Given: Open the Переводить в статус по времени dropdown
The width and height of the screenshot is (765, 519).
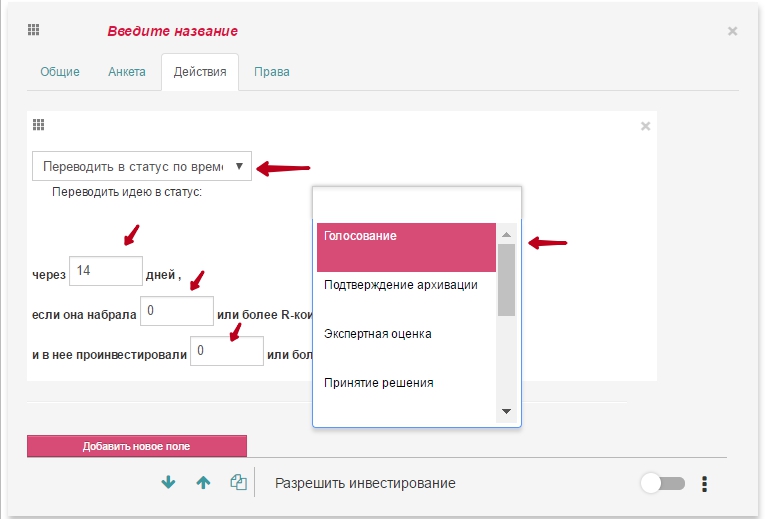Looking at the screenshot, I should pyautogui.click(x=142, y=166).
